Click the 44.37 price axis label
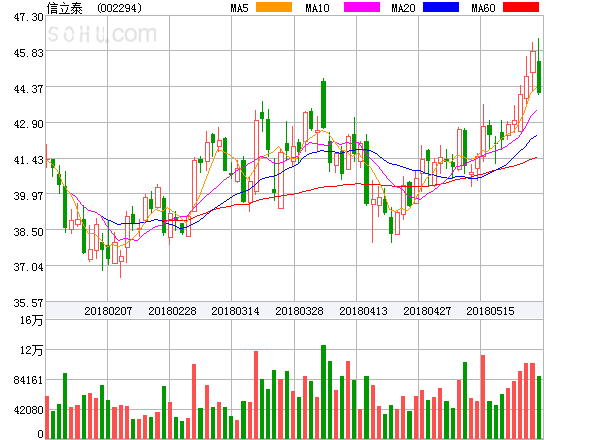 (28, 89)
